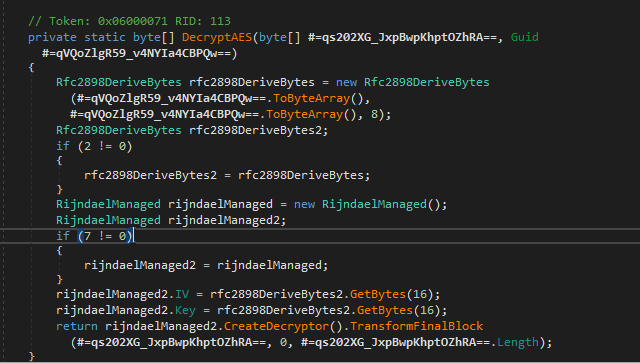Click the 'rijndaelManaged2;' variable declaration
This screenshot has width=640, height=363.
point(227,220)
